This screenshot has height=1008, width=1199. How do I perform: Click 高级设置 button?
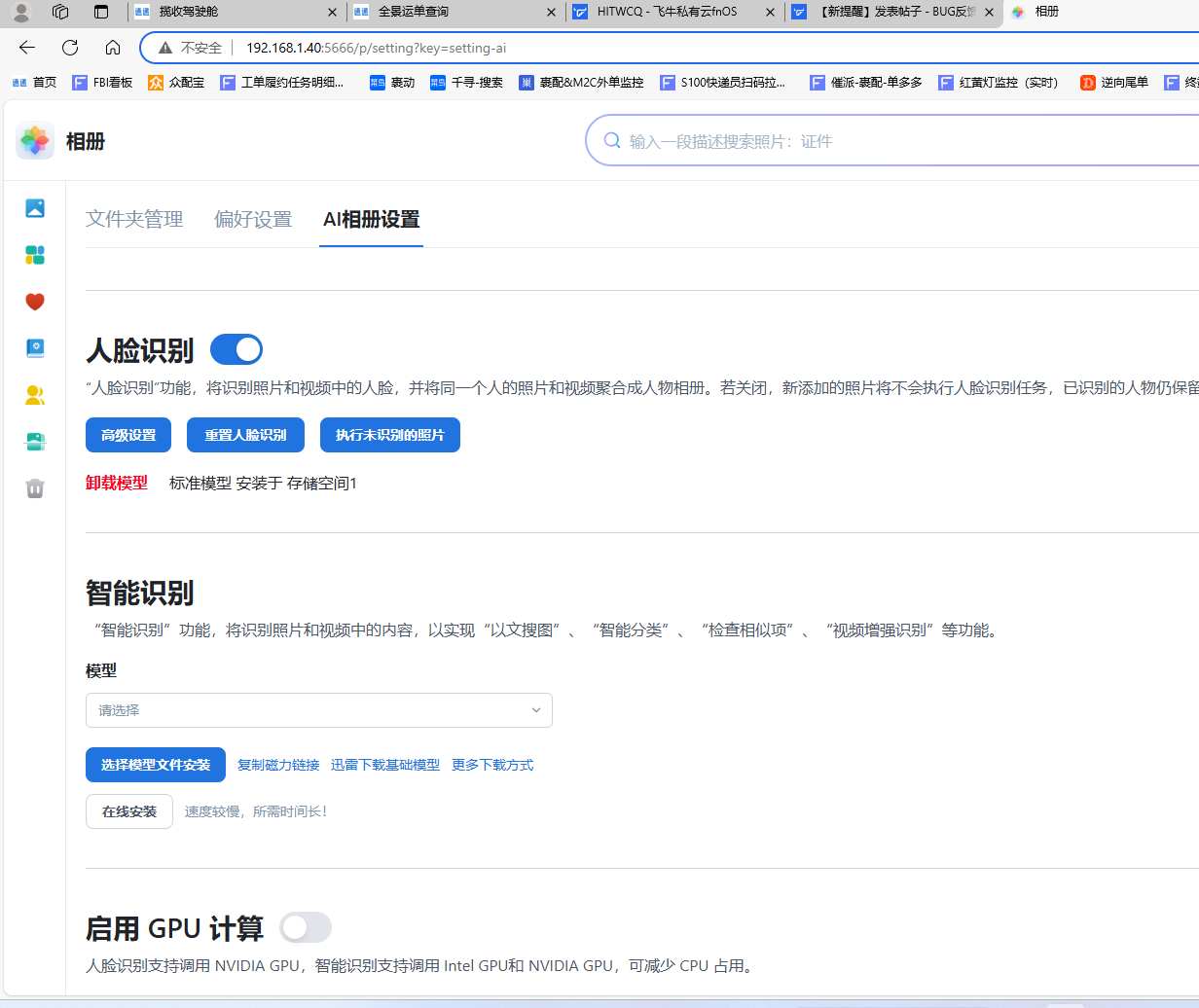click(x=128, y=435)
